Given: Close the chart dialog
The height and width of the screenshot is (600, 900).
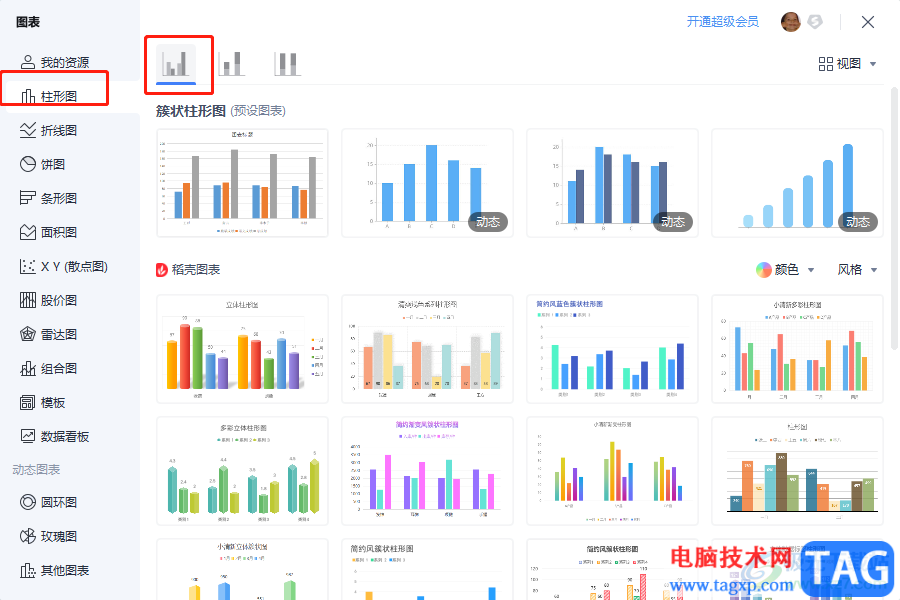Looking at the screenshot, I should [x=867, y=22].
